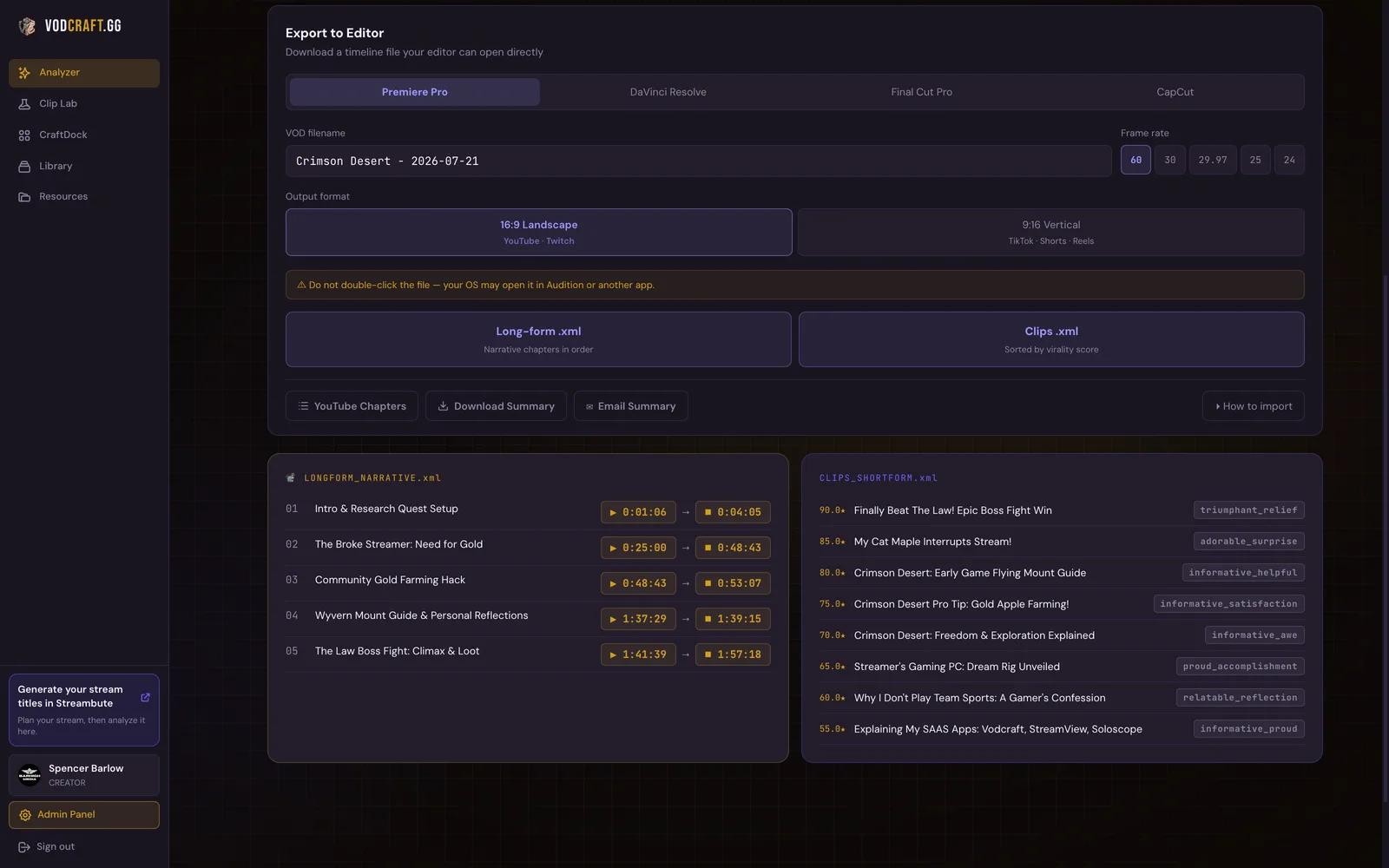This screenshot has width=1389, height=868.
Task: Select clip 'Streamer's Gaming PC: Dream Rig Unveiled'
Action: pyautogui.click(x=957, y=667)
